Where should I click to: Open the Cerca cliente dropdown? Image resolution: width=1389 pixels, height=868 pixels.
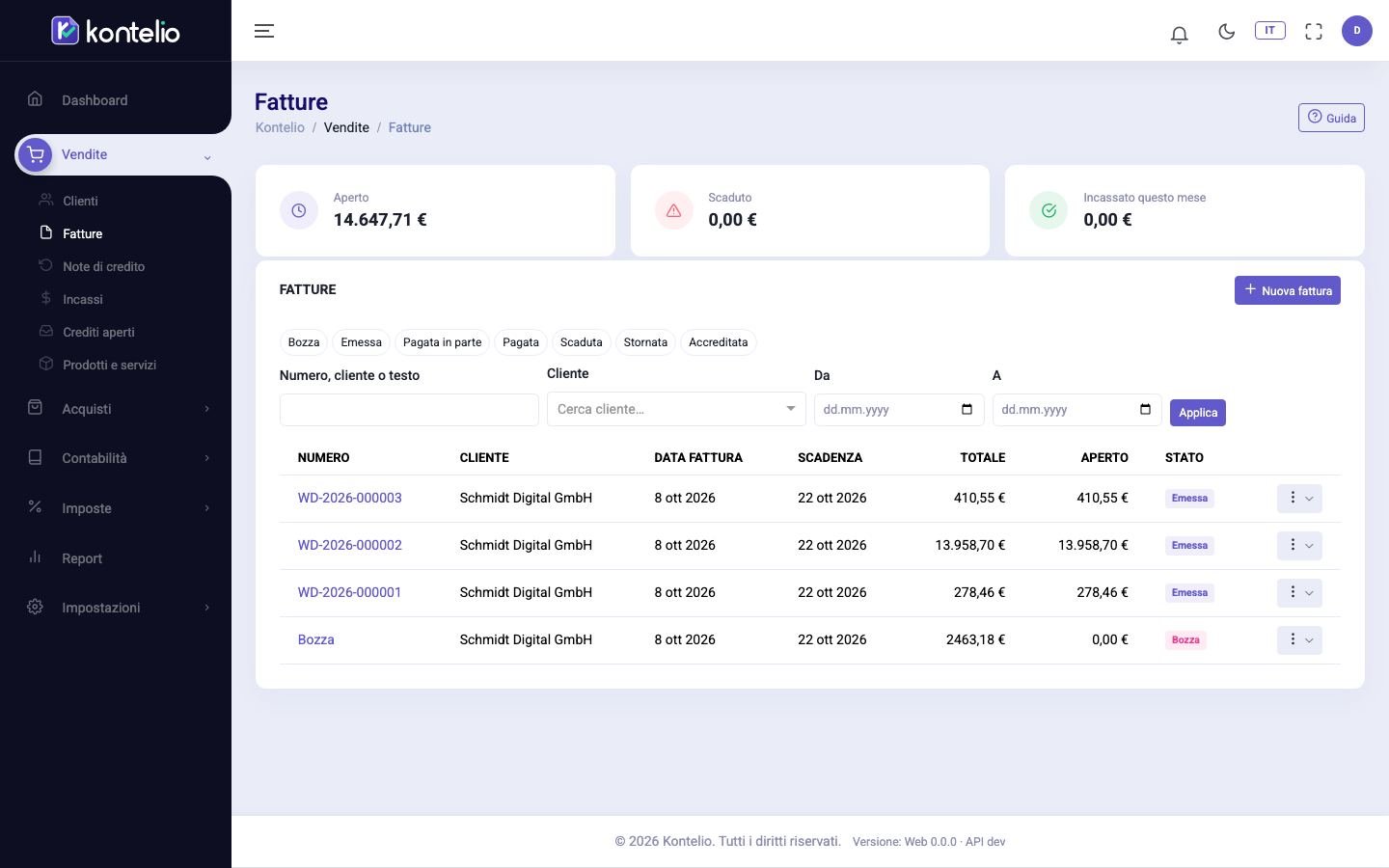coord(676,409)
